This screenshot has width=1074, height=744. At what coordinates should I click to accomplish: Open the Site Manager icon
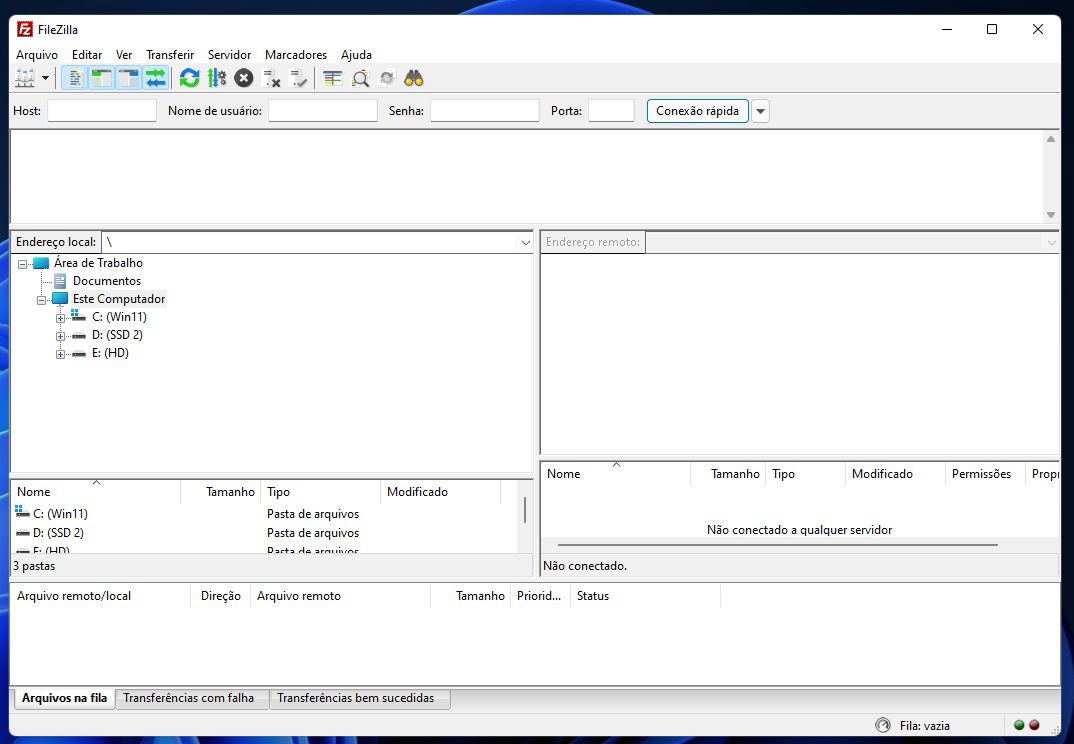[x=25, y=78]
